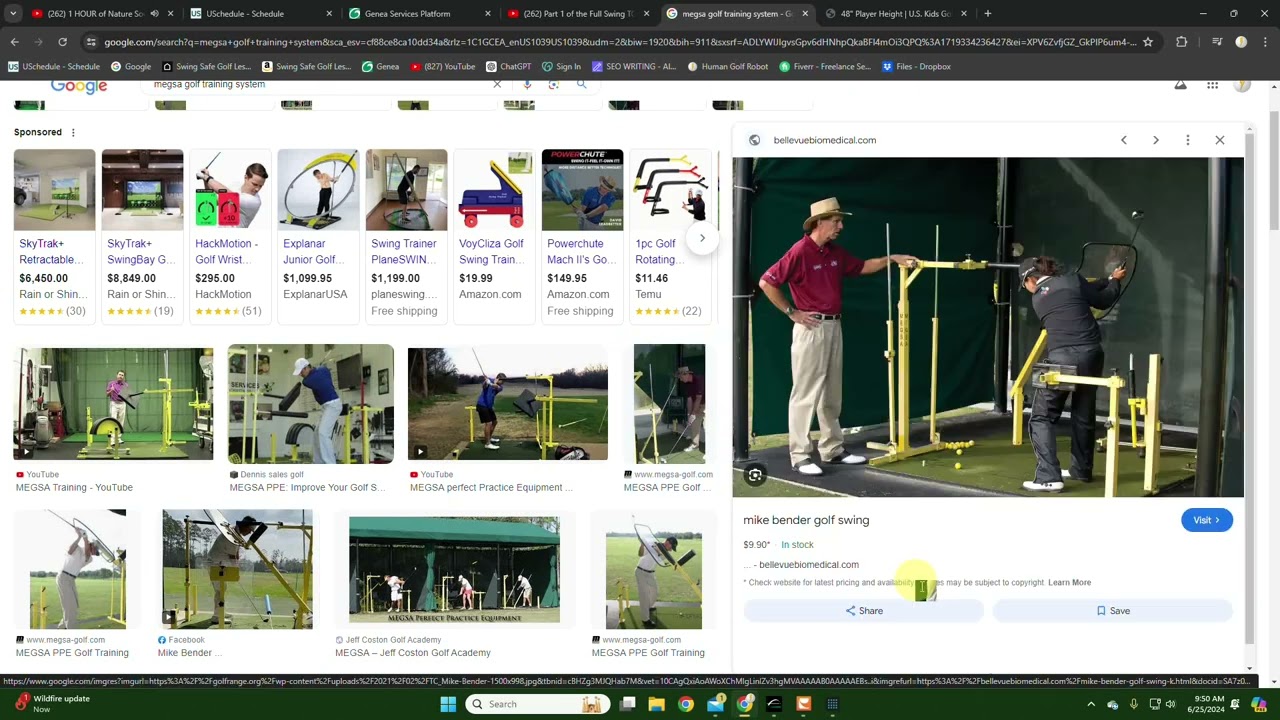Open the mike bender golf swing title

click(x=806, y=520)
